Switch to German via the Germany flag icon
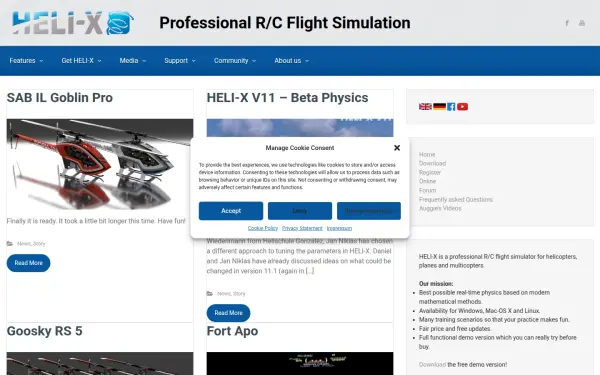 (439, 106)
